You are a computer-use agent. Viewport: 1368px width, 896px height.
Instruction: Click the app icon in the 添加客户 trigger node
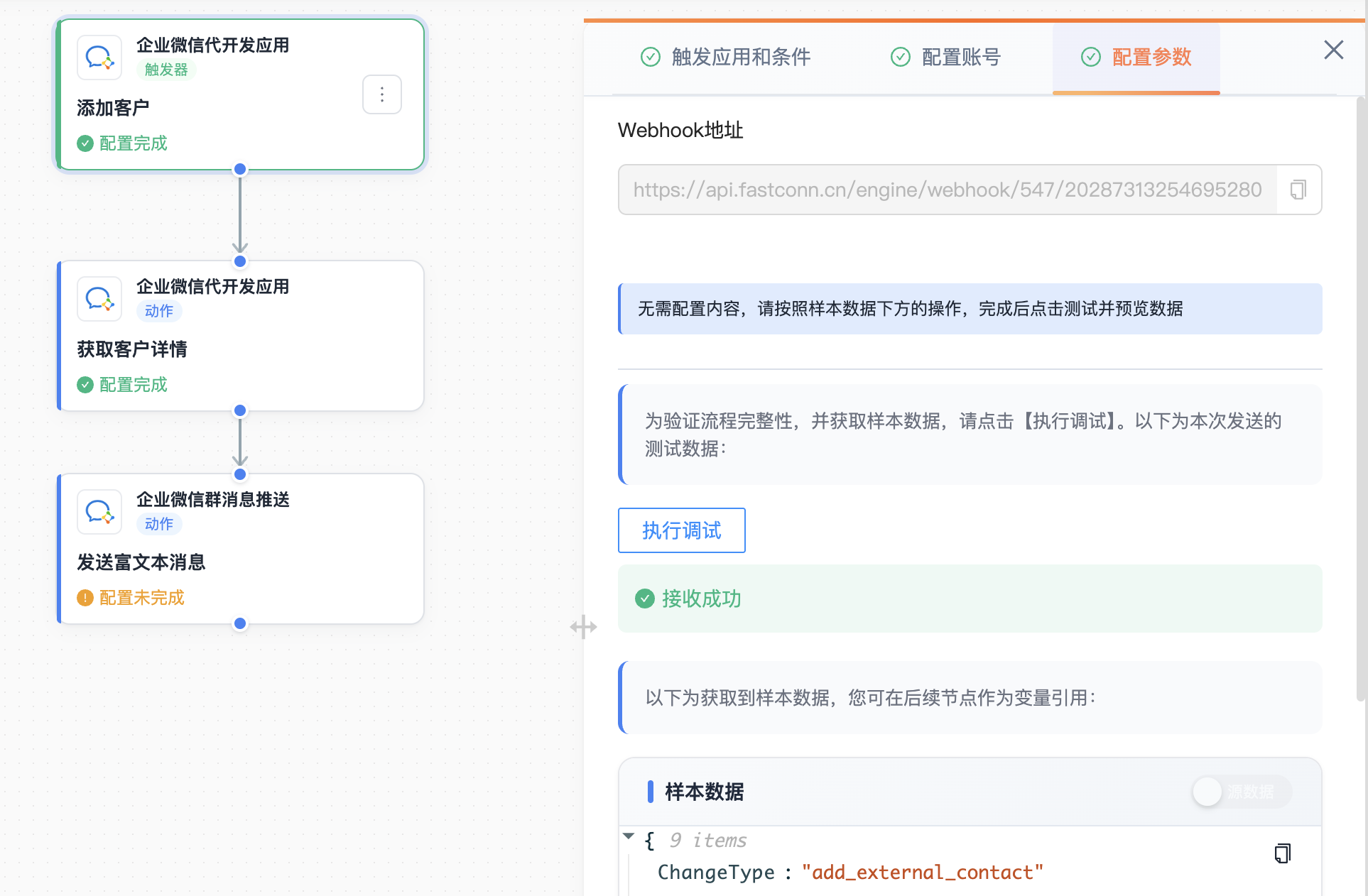pyautogui.click(x=99, y=58)
